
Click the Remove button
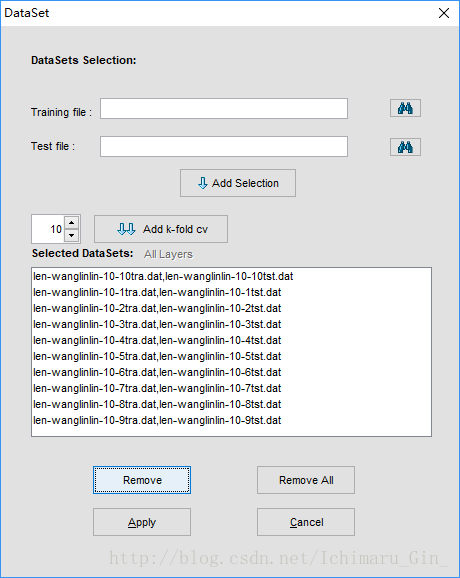(142, 480)
